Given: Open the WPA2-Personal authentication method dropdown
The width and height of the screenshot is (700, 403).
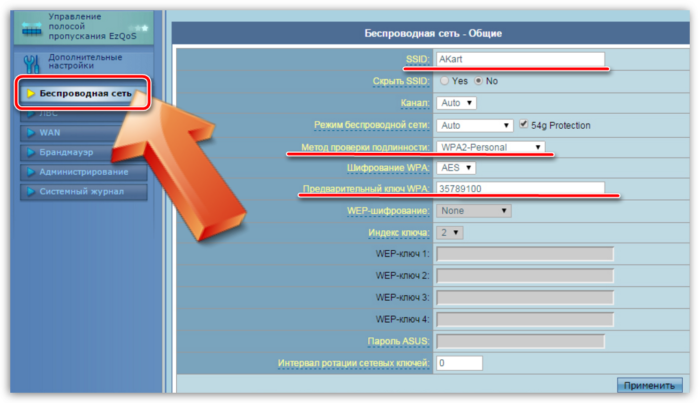Looking at the screenshot, I should pos(490,147).
